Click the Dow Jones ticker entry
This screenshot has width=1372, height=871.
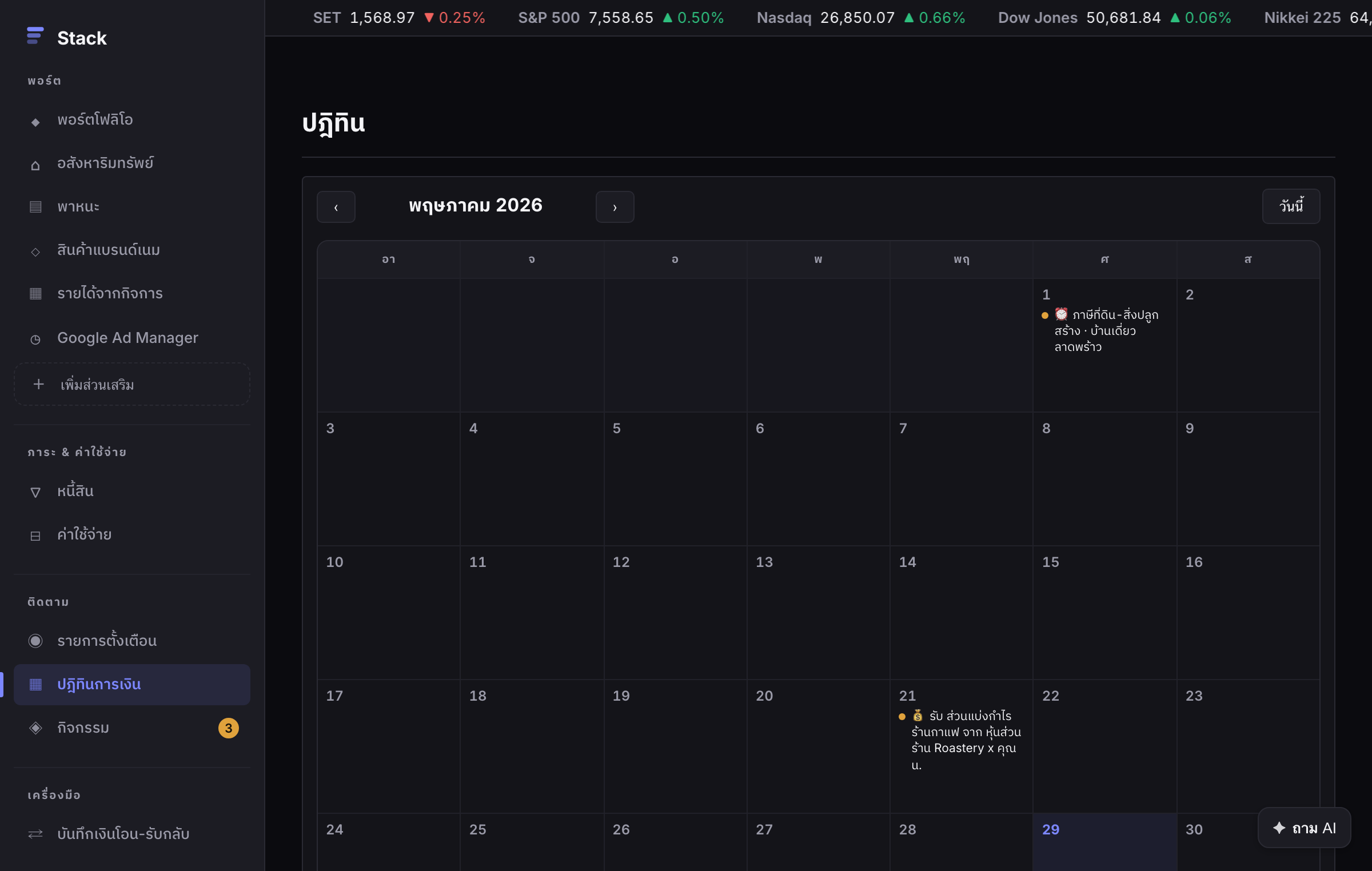(x=1115, y=18)
